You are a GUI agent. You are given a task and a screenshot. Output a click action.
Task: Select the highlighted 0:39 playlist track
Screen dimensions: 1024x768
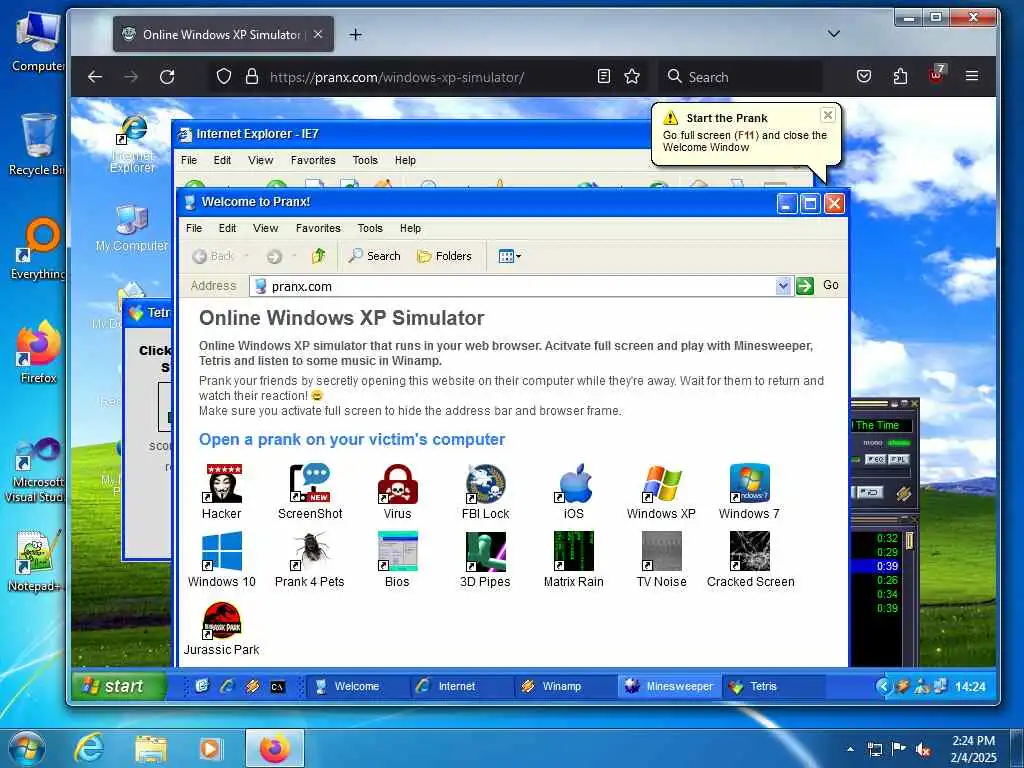coord(876,566)
